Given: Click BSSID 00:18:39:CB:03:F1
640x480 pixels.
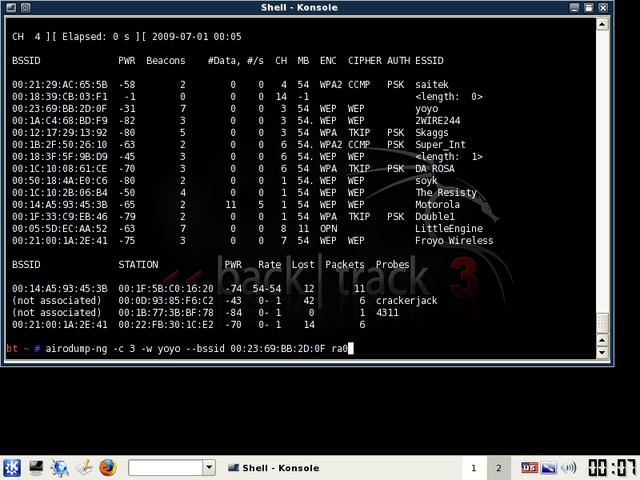Looking at the screenshot, I should point(60,97).
